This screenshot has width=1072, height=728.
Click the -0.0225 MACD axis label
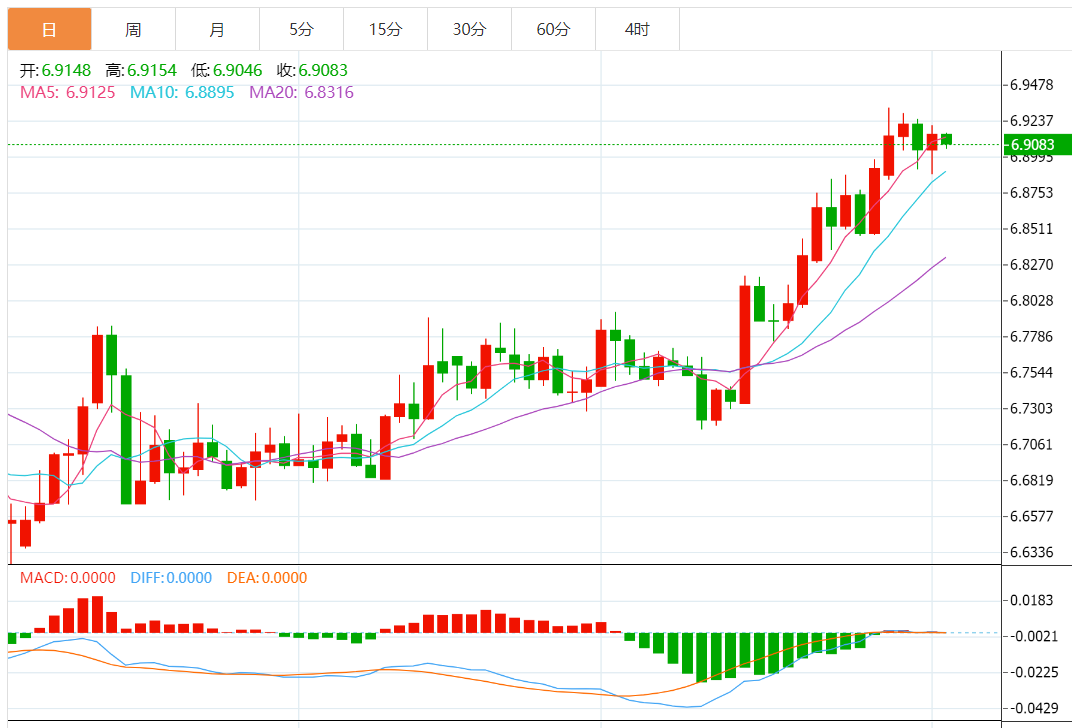pyautogui.click(x=1032, y=672)
